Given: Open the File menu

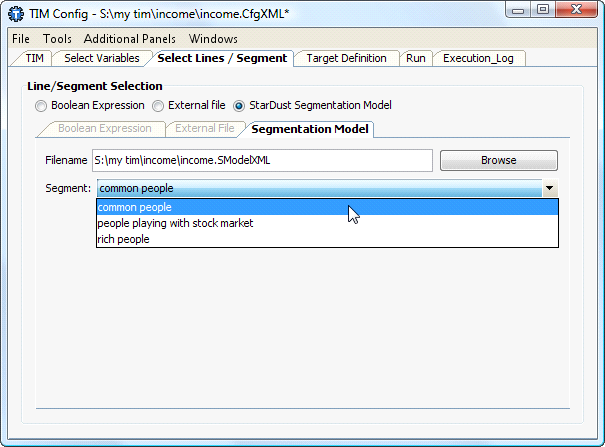Looking at the screenshot, I should coord(21,39).
